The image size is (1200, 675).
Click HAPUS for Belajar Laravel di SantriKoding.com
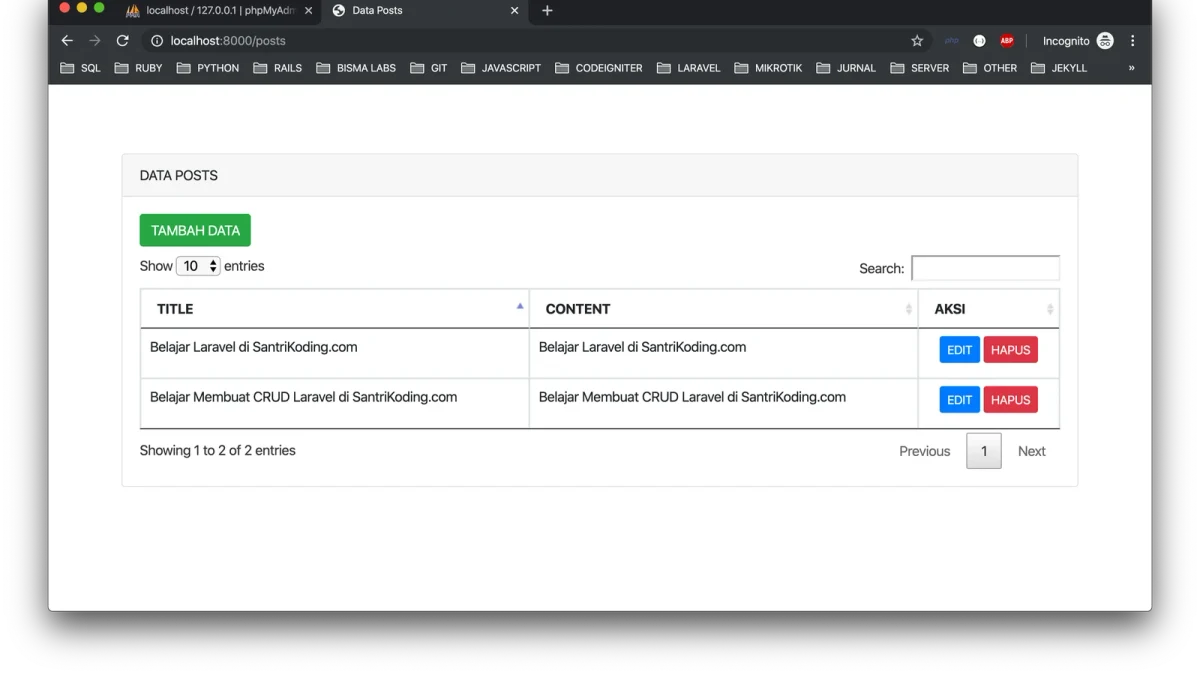[x=1011, y=350]
